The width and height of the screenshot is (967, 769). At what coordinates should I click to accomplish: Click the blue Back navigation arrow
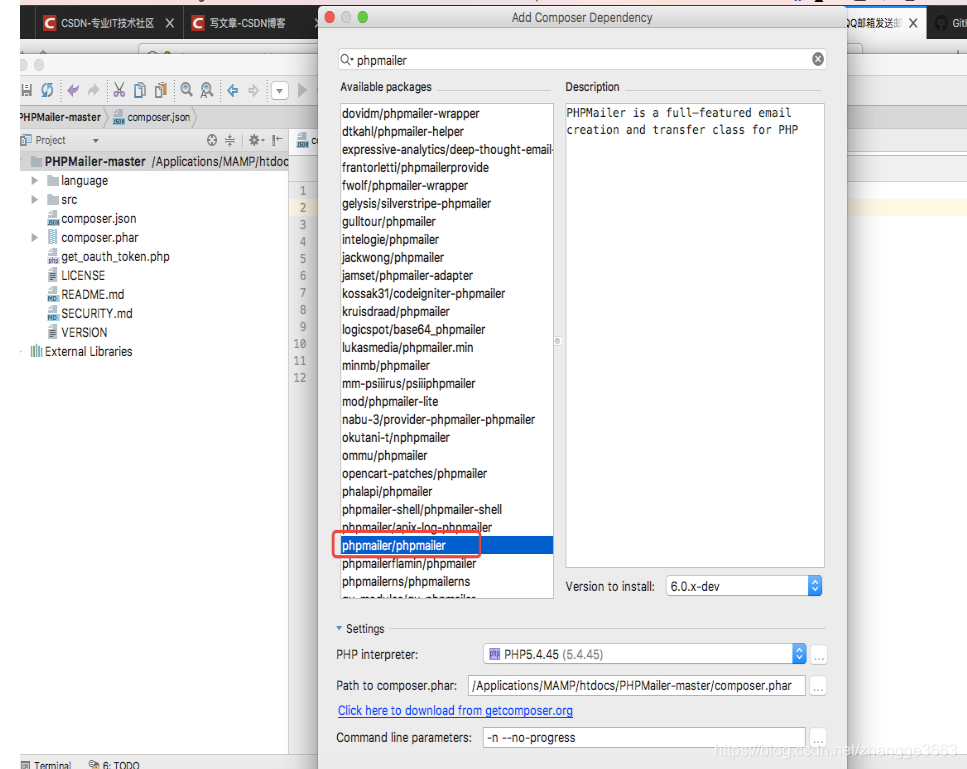(x=232, y=91)
